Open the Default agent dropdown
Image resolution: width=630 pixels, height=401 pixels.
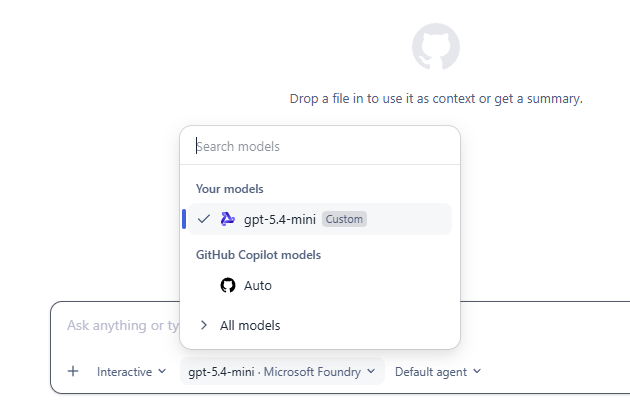438,372
